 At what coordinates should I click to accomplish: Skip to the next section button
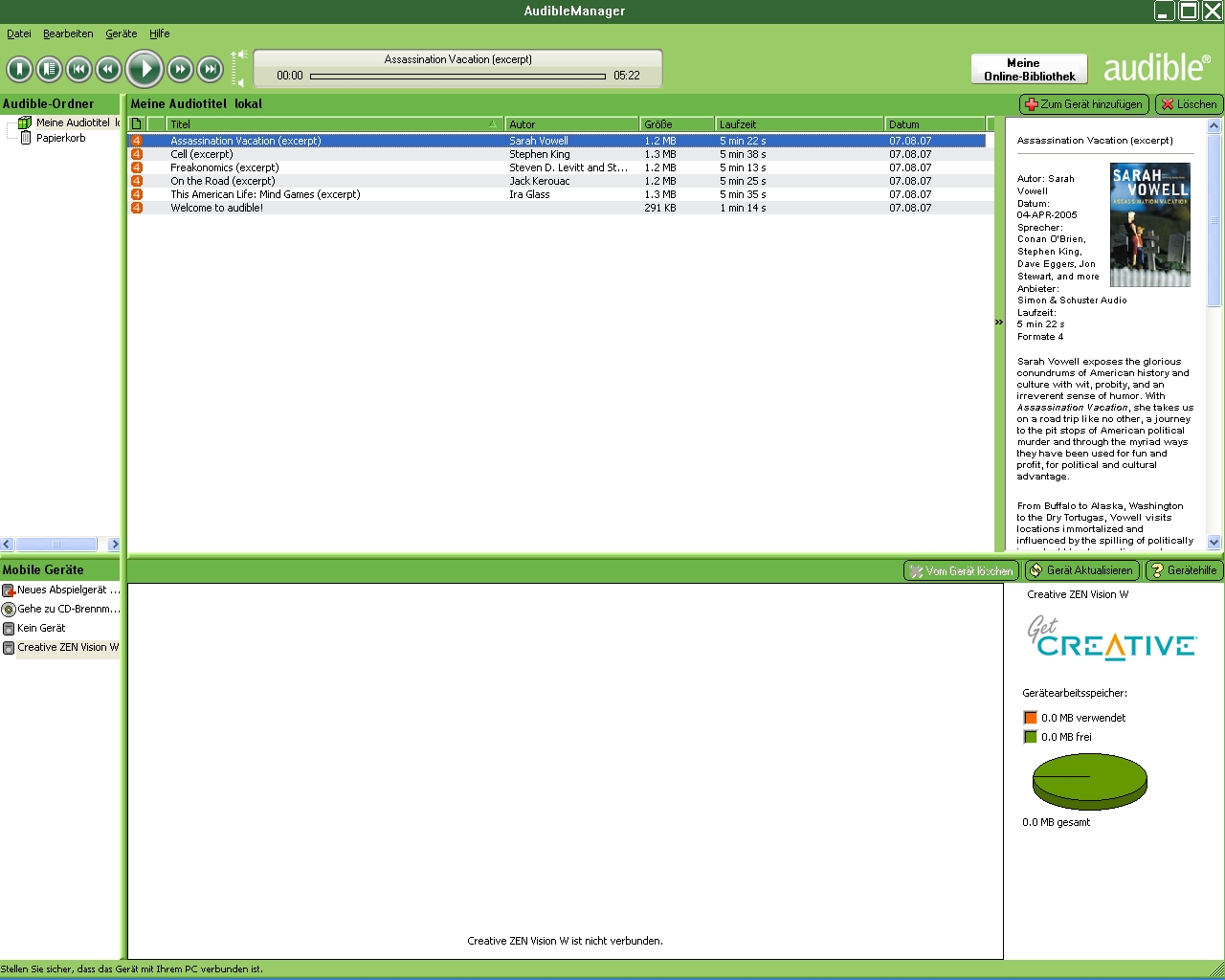tap(211, 69)
